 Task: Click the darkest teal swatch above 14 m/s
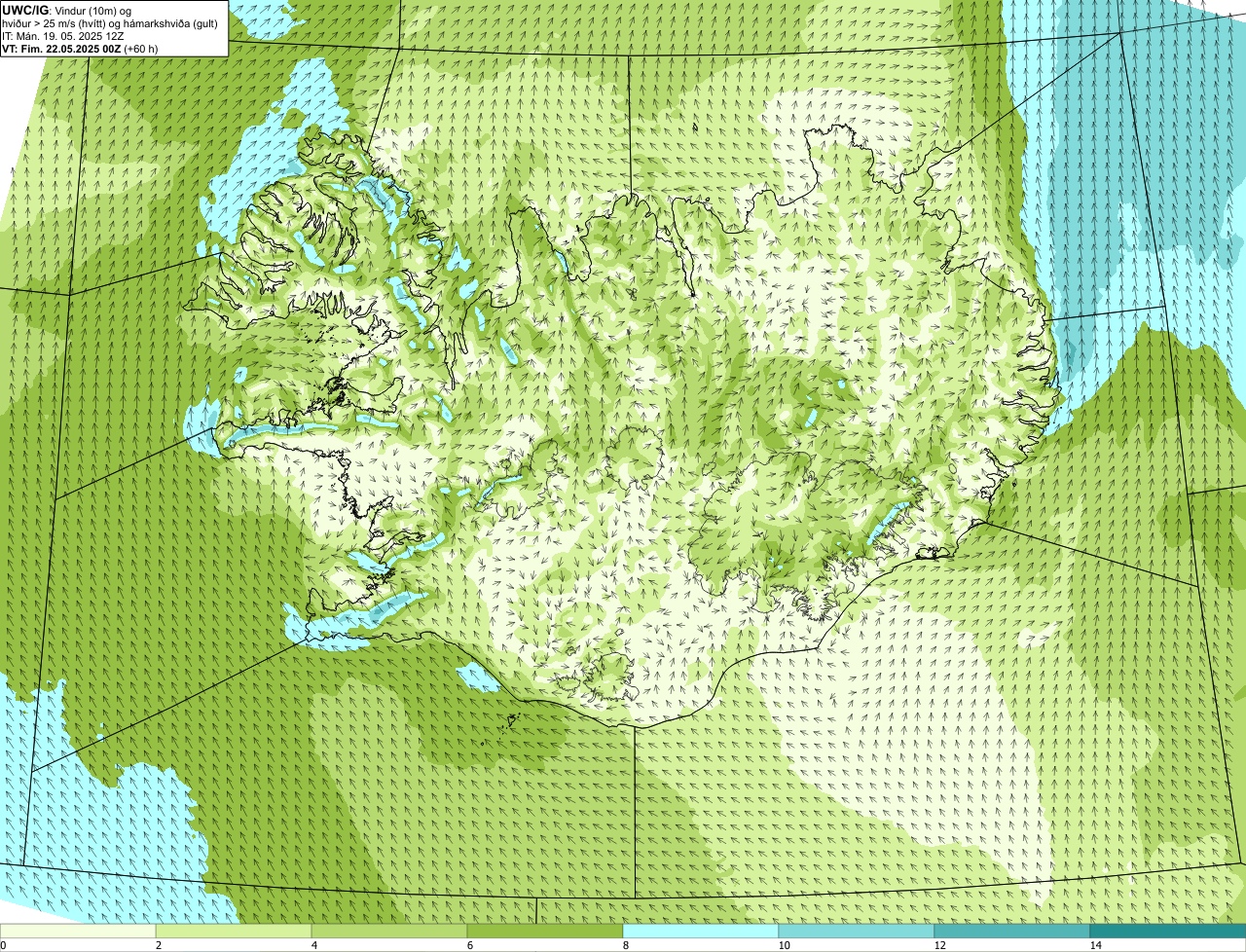[1168, 931]
